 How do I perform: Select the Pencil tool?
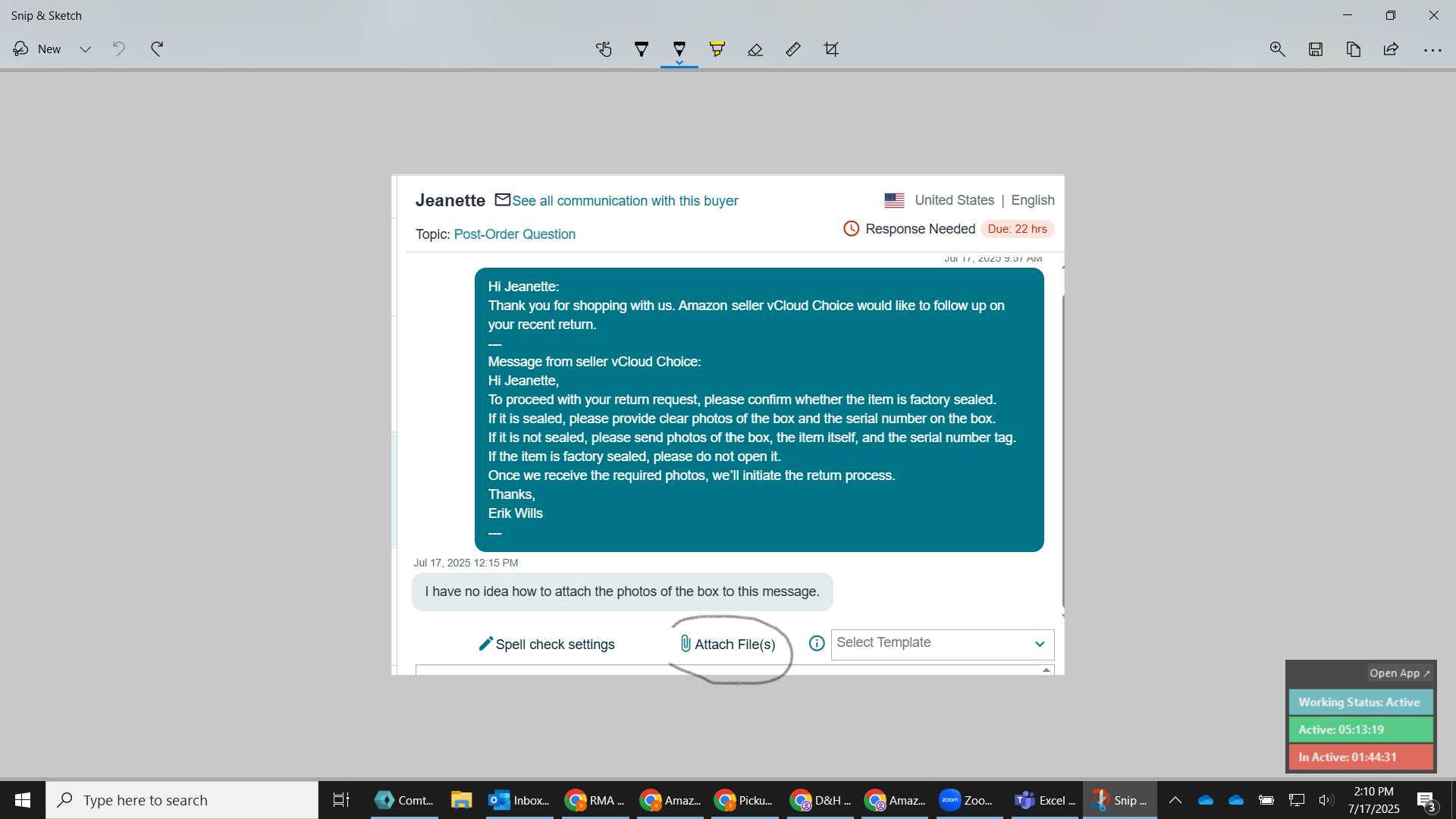pos(679,49)
